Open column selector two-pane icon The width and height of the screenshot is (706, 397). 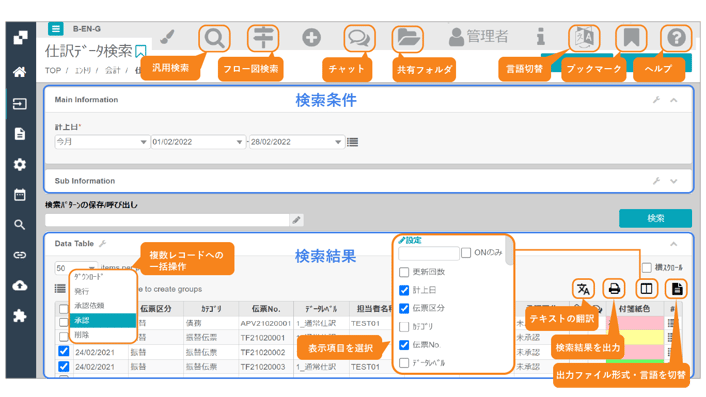click(647, 289)
